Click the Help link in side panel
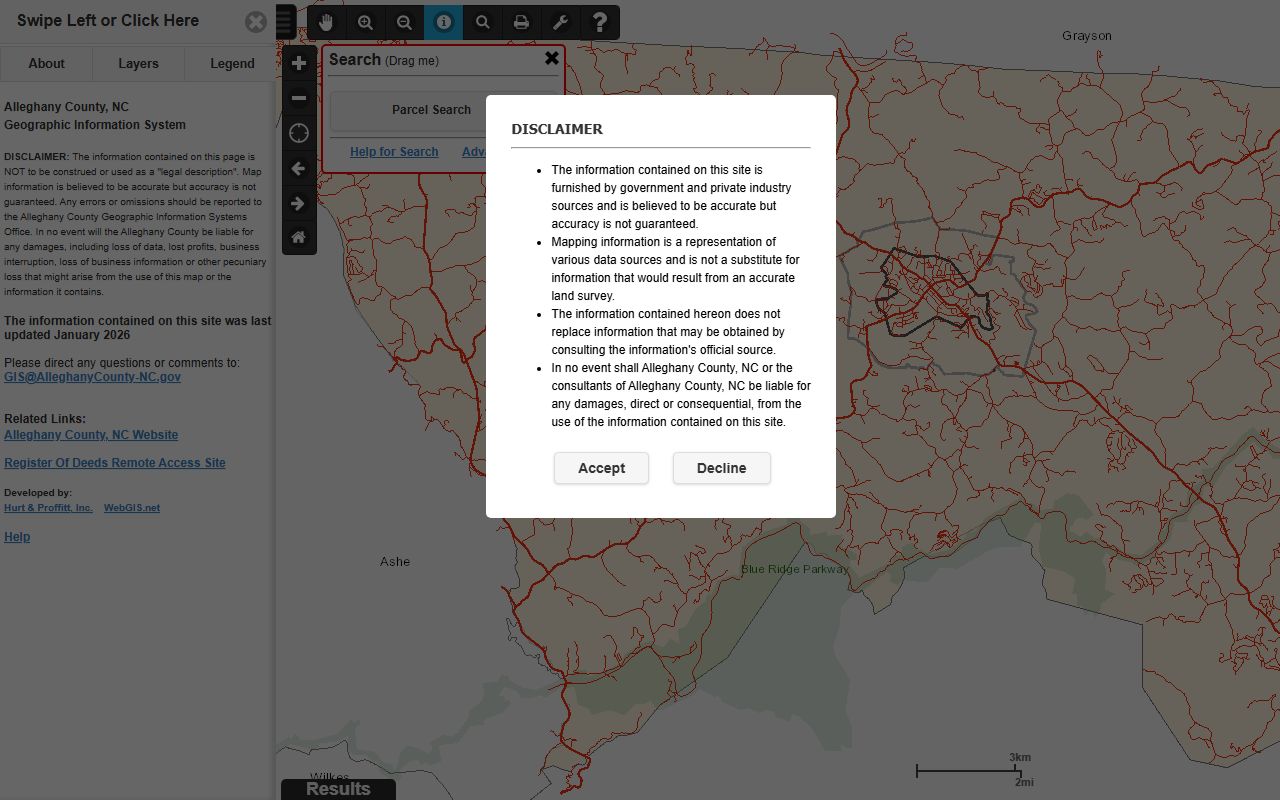Image resolution: width=1280 pixels, height=800 pixels. point(17,537)
